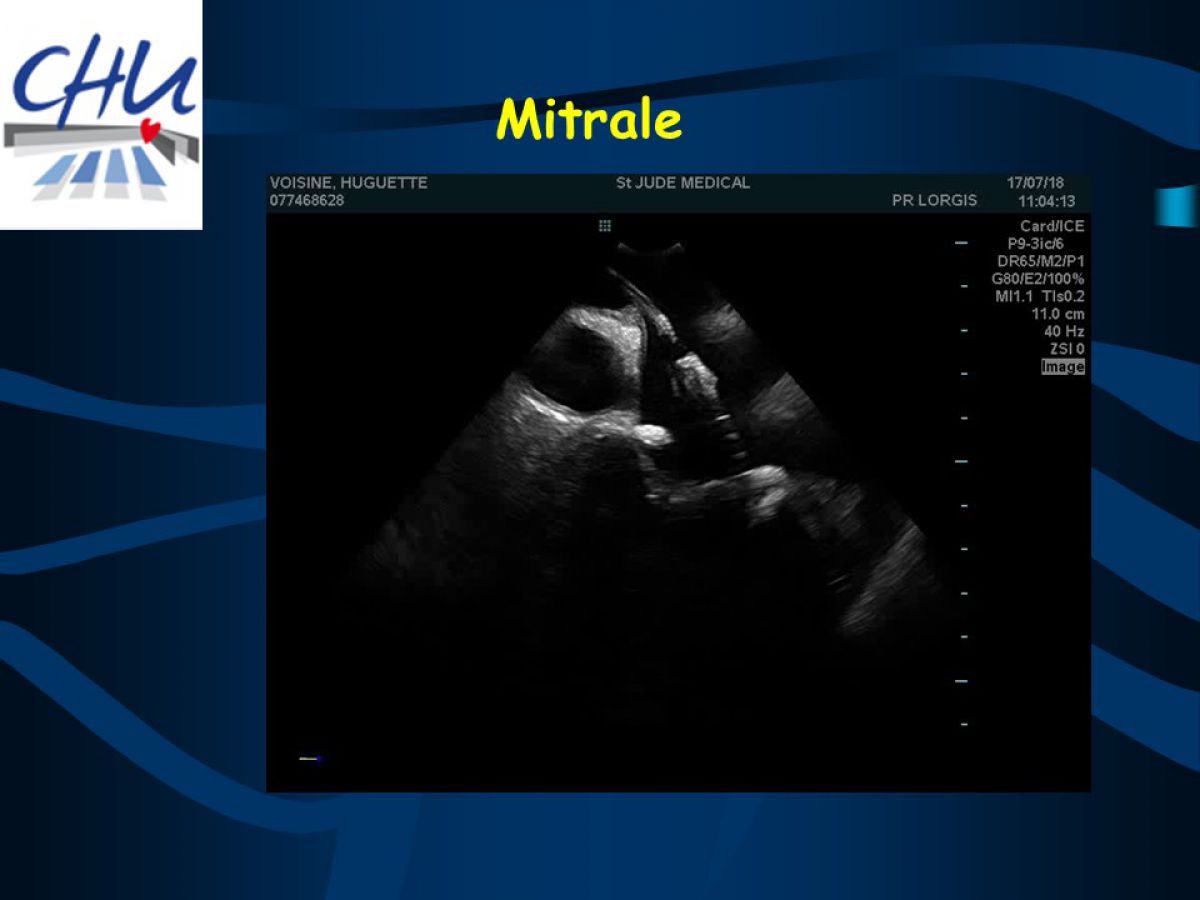The height and width of the screenshot is (900, 1200).
Task: Click the 40 Hz frame rate value
Action: click(1064, 331)
